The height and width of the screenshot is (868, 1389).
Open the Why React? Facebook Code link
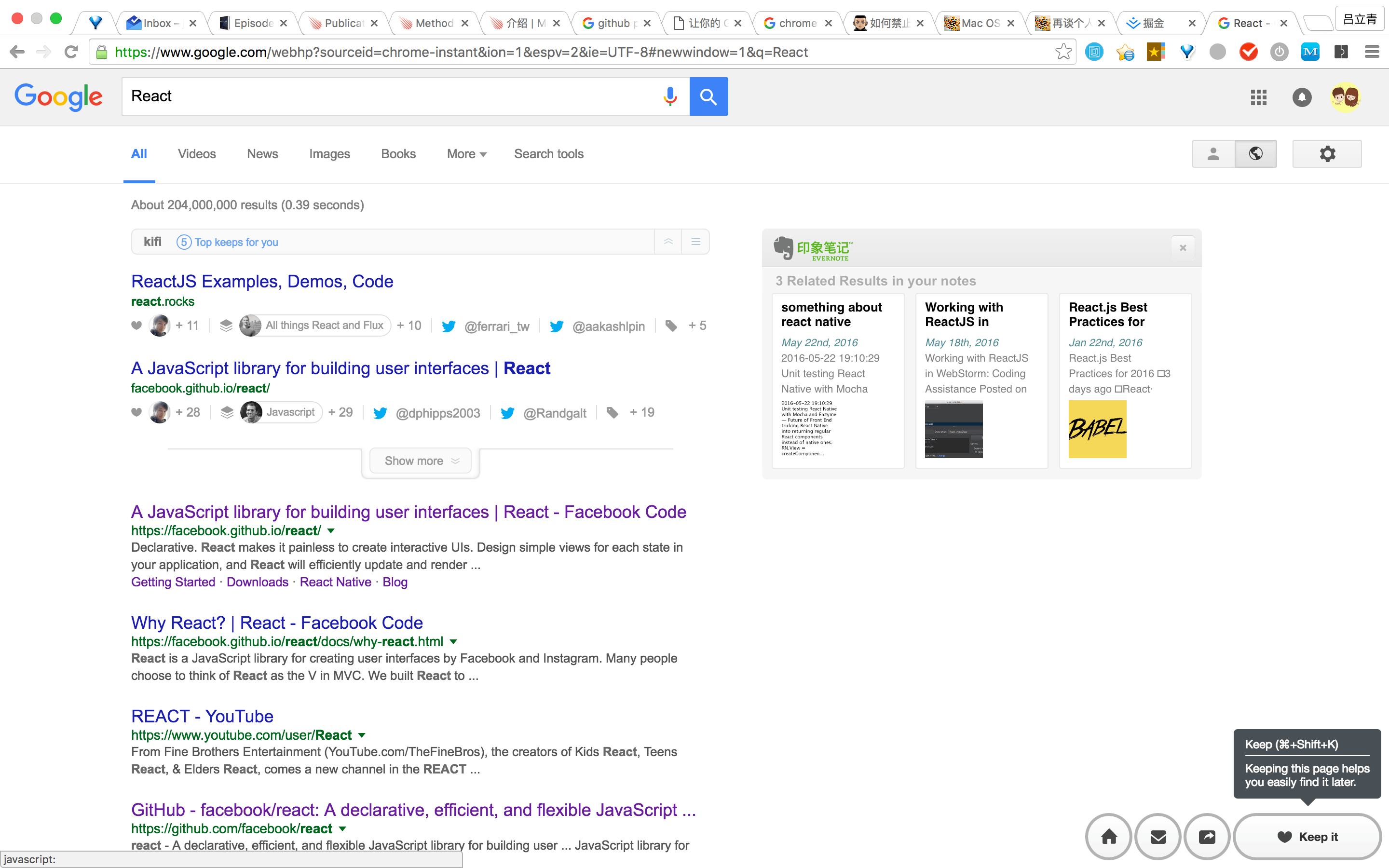click(x=277, y=622)
